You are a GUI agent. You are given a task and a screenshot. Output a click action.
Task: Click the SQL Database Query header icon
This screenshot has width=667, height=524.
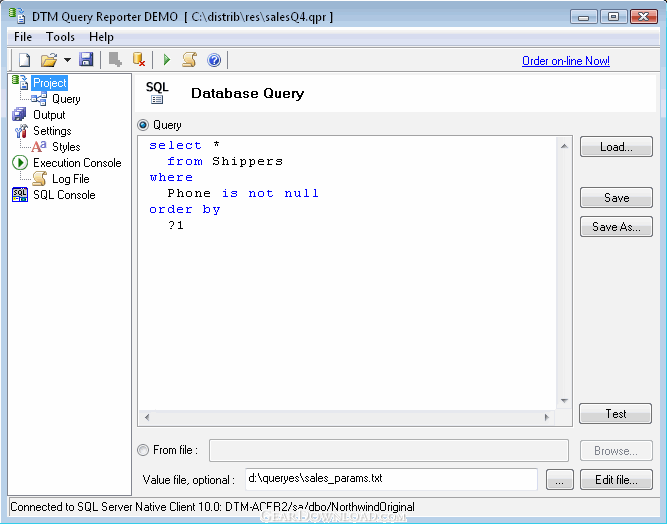157,93
